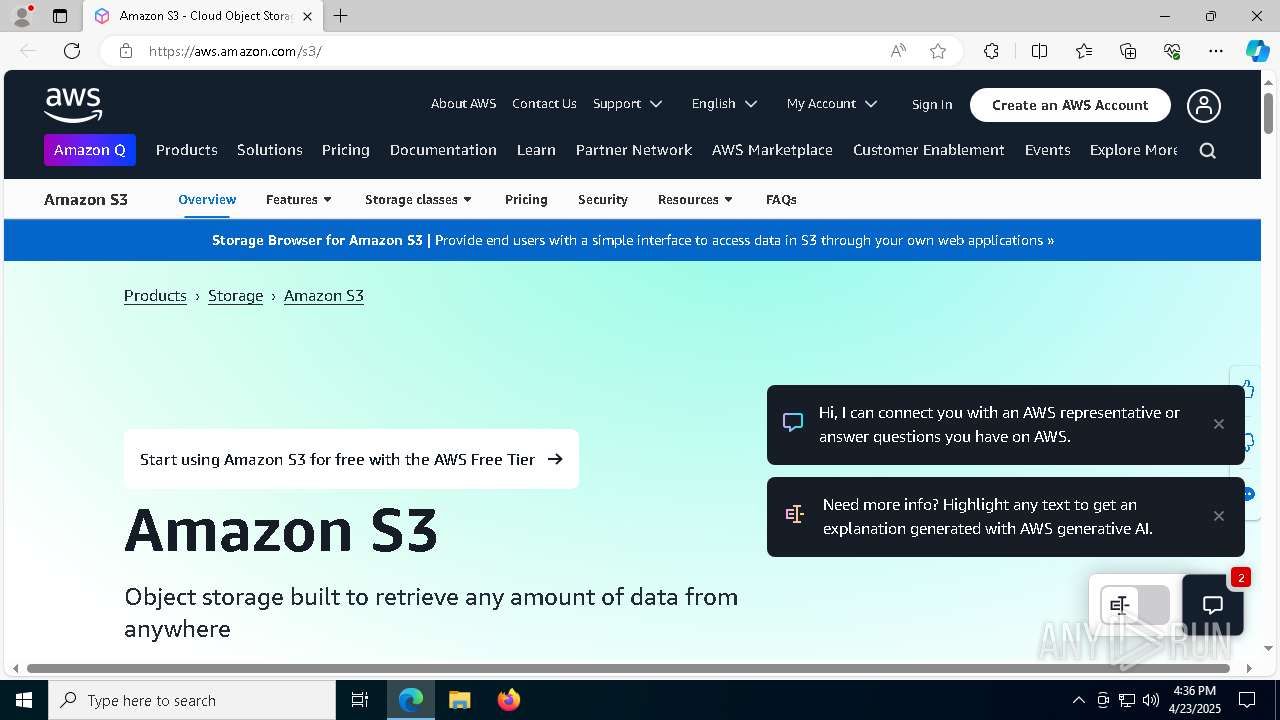Select the Overview tab
Viewport: 1280px width, 720px height.
click(x=207, y=200)
